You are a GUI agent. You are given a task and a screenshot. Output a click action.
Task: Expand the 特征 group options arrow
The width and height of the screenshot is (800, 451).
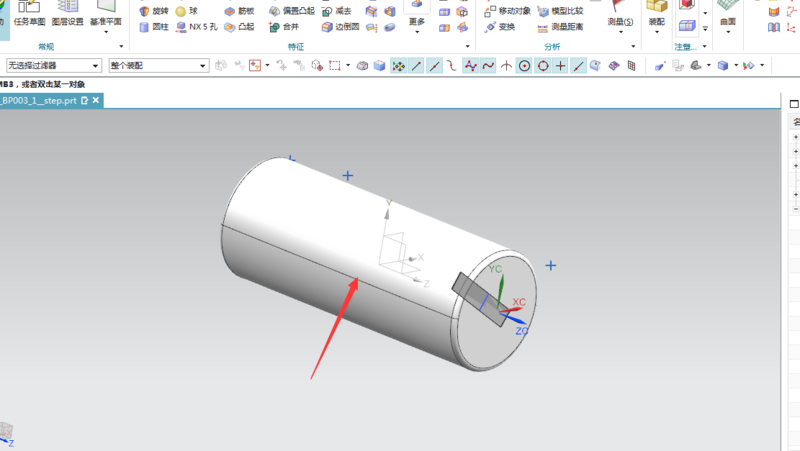coord(467,46)
